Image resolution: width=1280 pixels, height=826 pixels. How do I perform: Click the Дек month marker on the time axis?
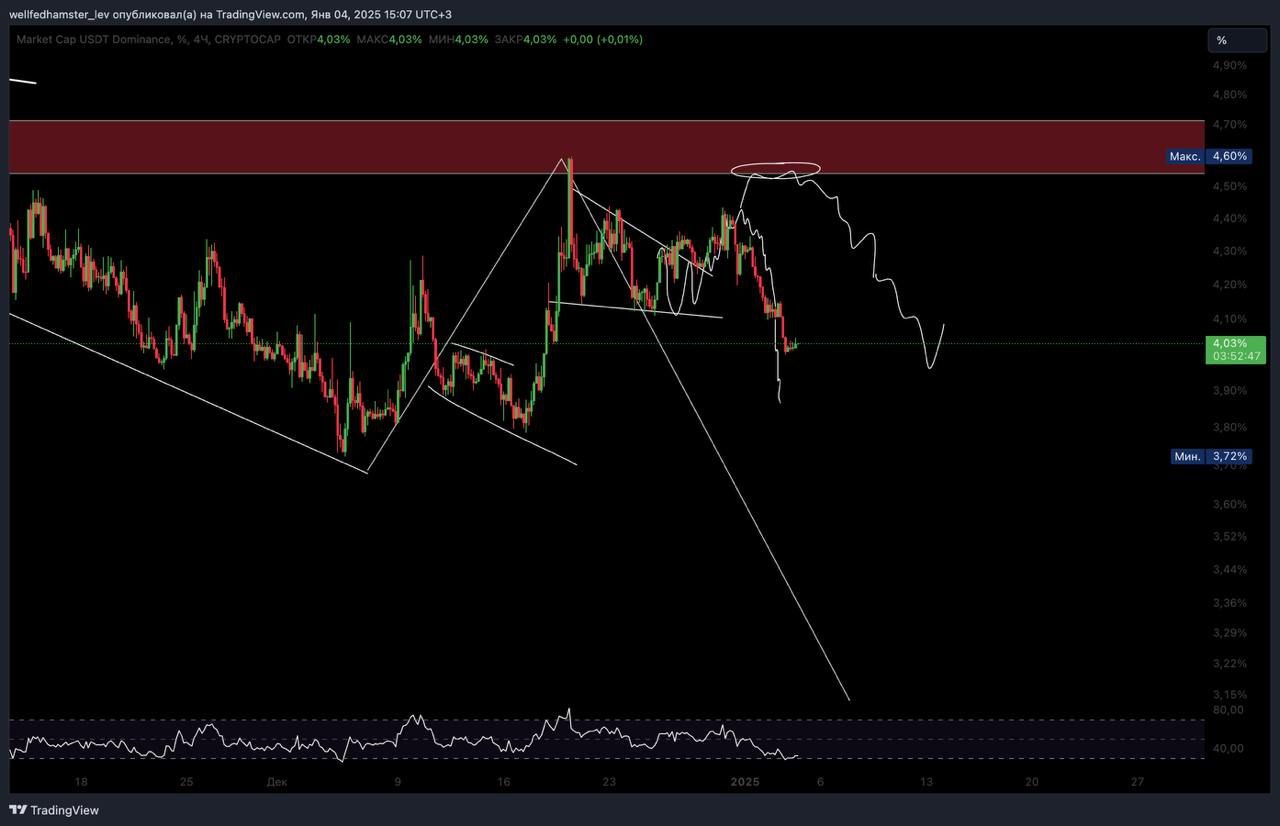277,782
